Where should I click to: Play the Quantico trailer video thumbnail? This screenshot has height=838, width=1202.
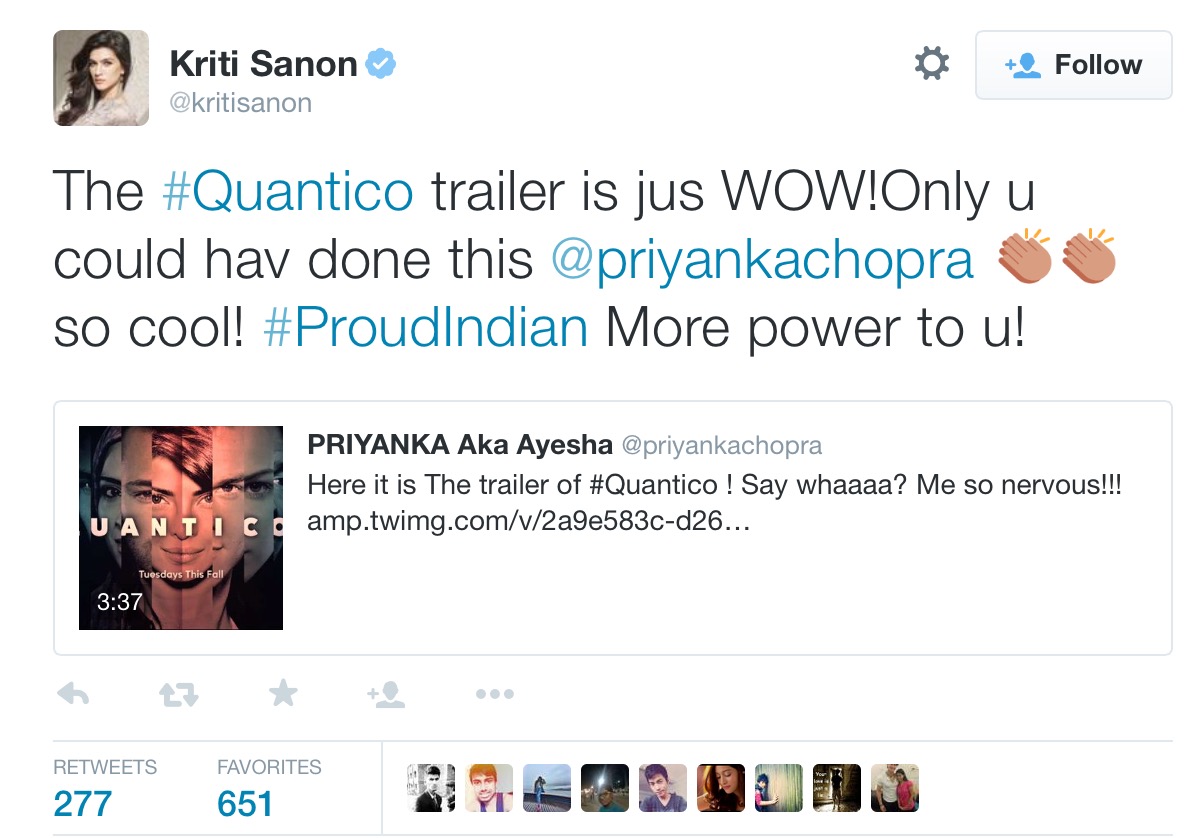click(181, 528)
